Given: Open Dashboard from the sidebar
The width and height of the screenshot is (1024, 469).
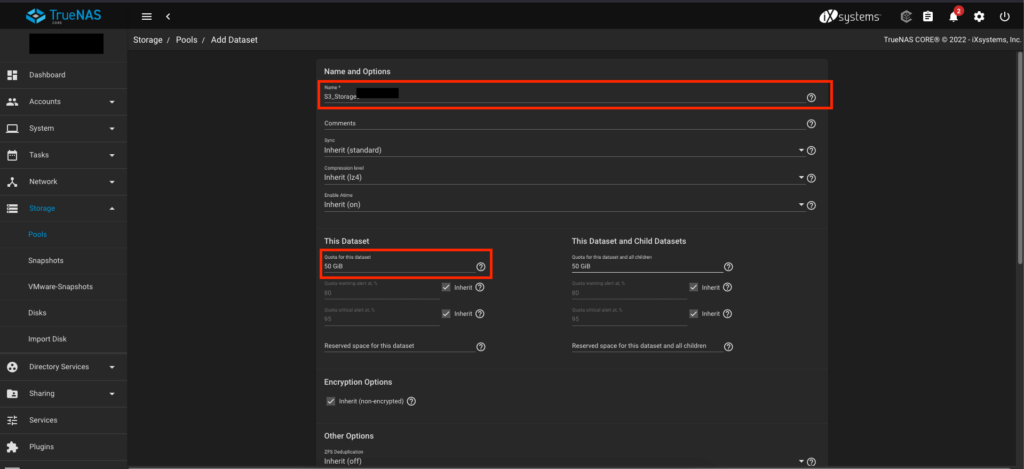Looking at the screenshot, I should pos(47,75).
